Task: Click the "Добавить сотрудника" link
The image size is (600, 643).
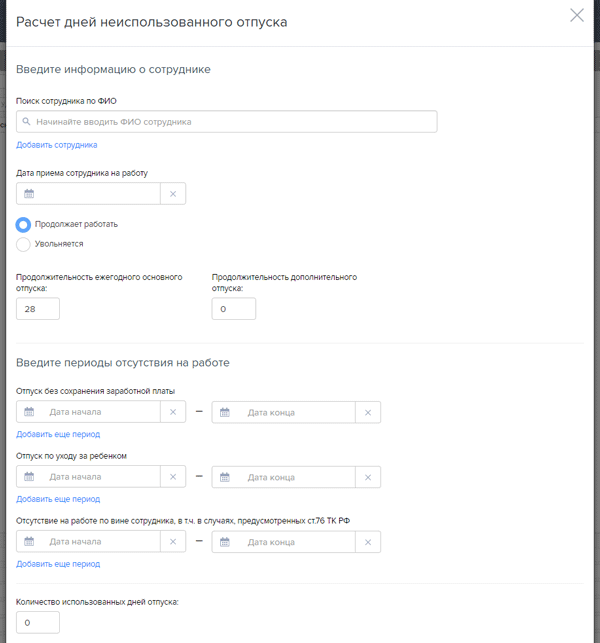Action: click(56, 145)
